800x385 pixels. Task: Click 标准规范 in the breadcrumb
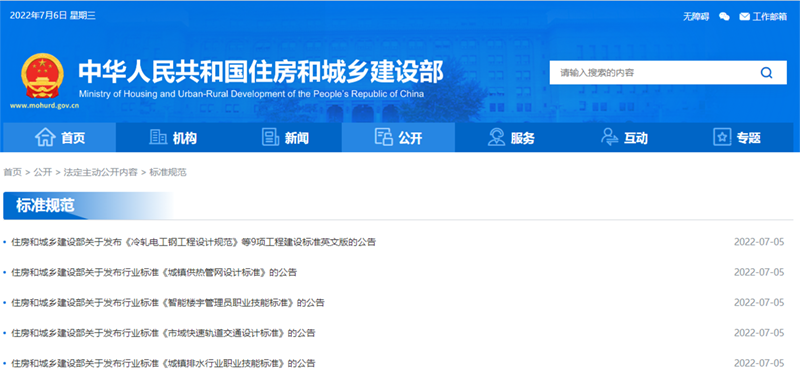[168, 172]
